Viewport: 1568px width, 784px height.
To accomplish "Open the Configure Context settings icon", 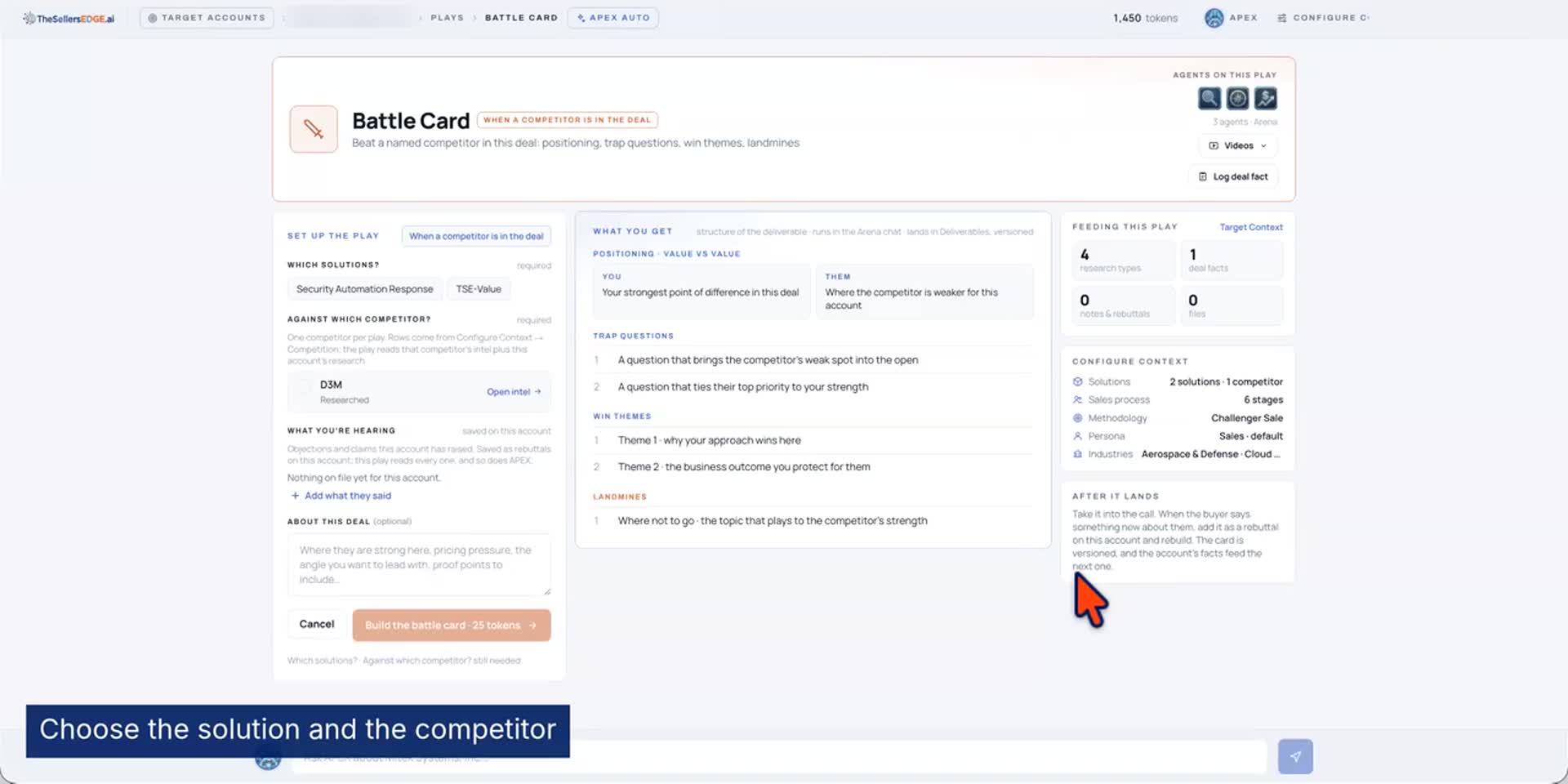I will (x=1282, y=18).
